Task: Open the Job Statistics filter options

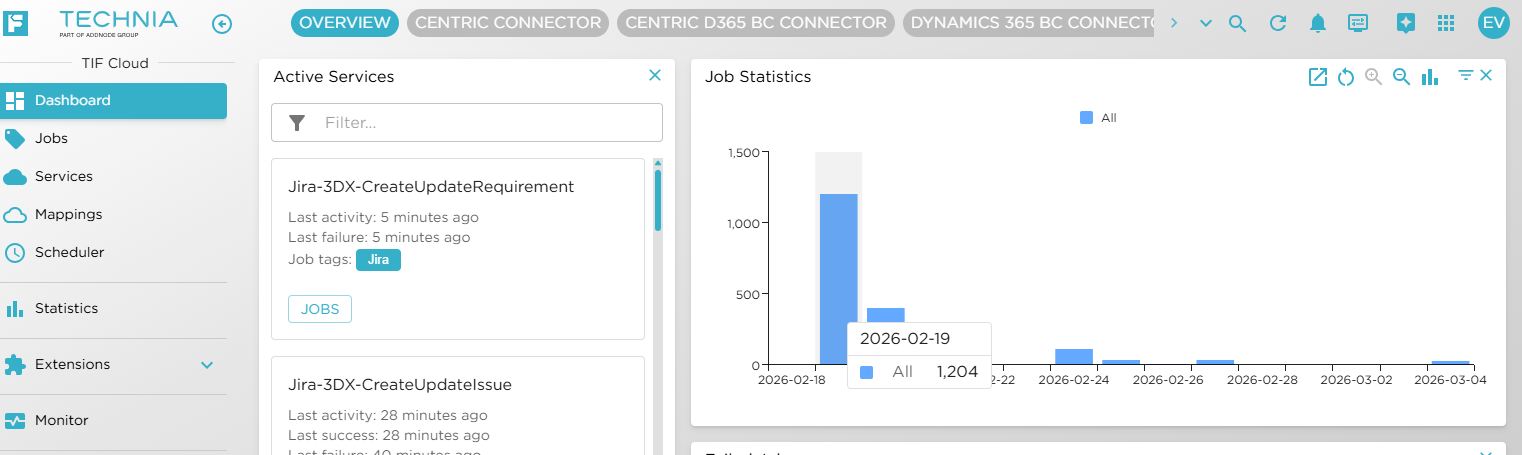Action: 1465,75
